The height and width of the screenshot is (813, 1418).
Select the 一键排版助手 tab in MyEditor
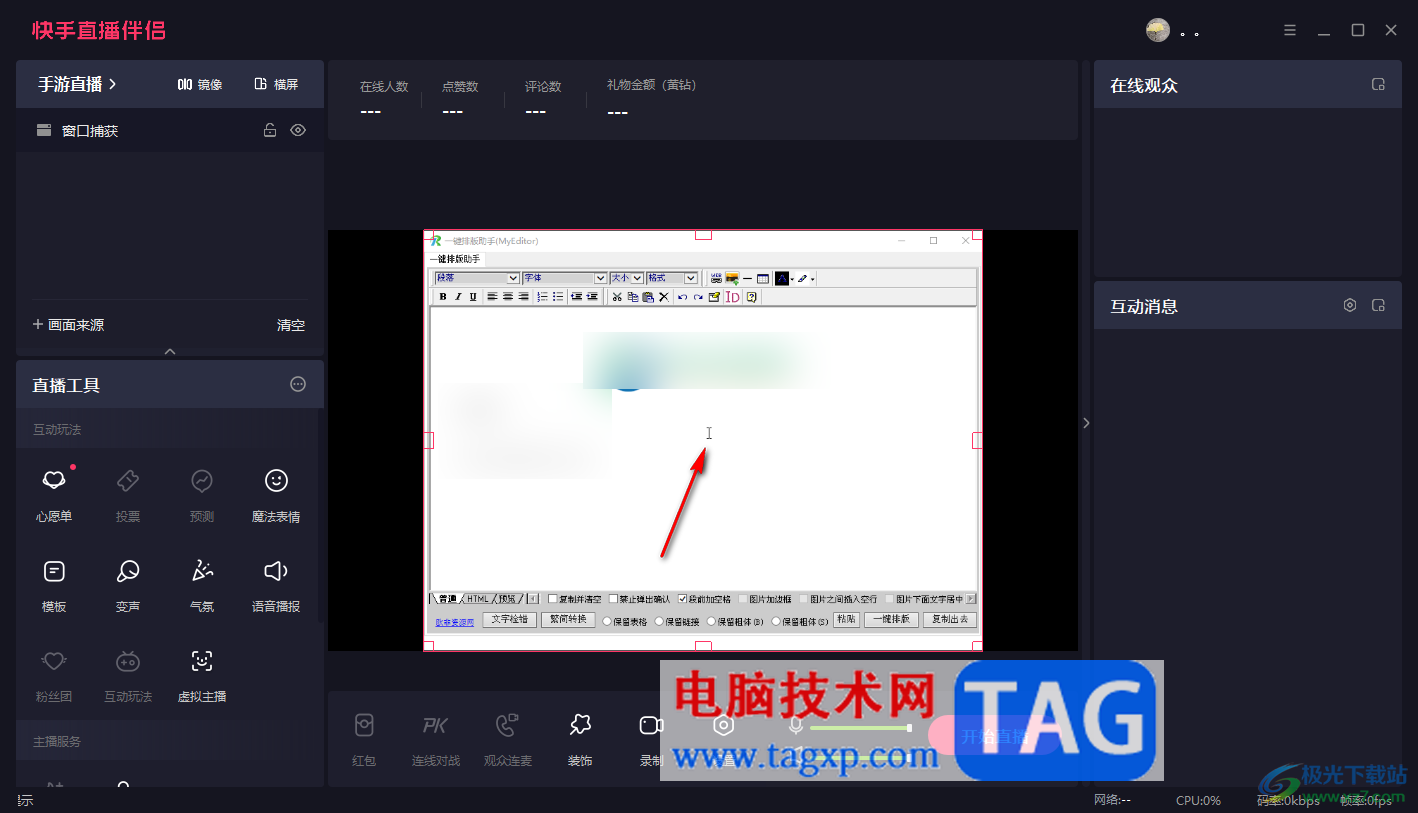(x=455, y=259)
